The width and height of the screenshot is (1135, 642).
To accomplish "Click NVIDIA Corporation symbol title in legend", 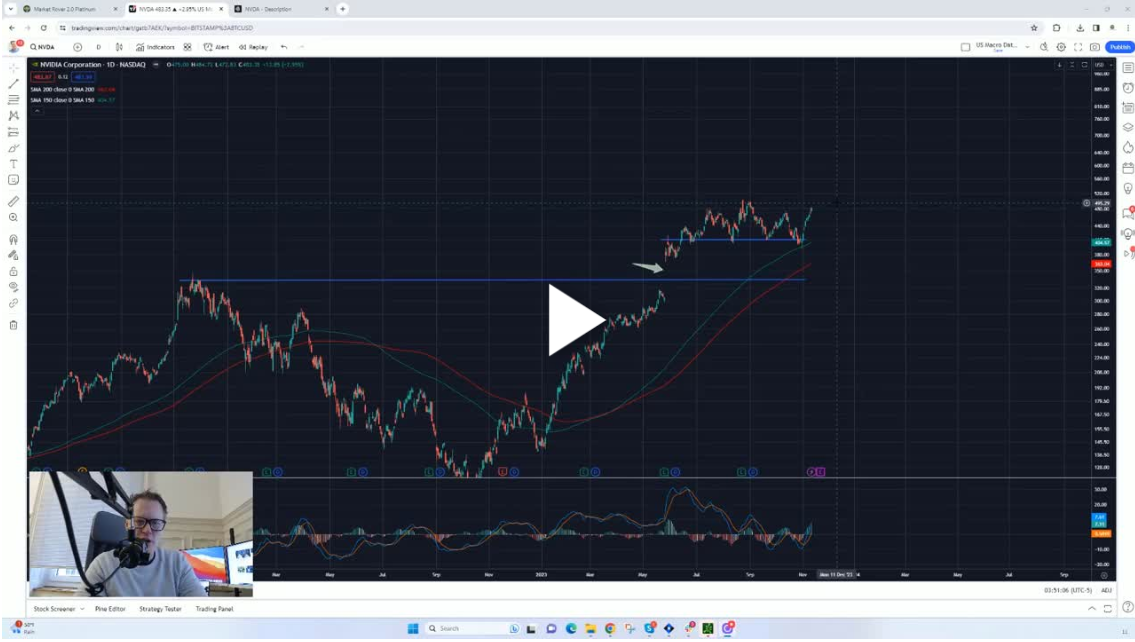I will tap(93, 64).
